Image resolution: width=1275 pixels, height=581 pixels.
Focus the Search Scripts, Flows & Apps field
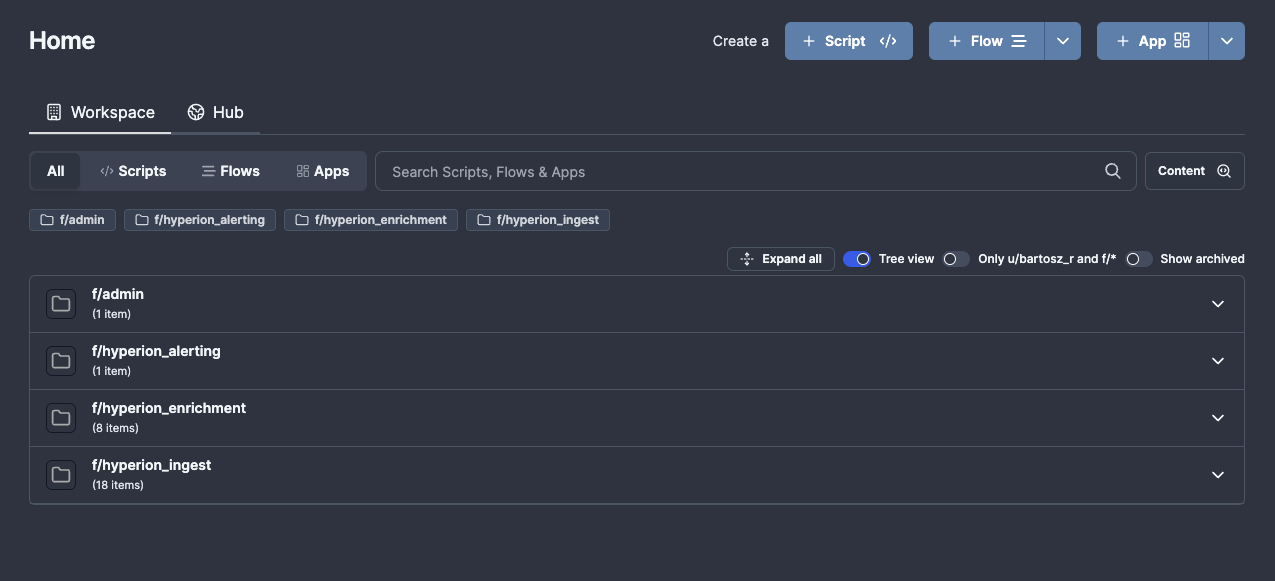(x=740, y=171)
